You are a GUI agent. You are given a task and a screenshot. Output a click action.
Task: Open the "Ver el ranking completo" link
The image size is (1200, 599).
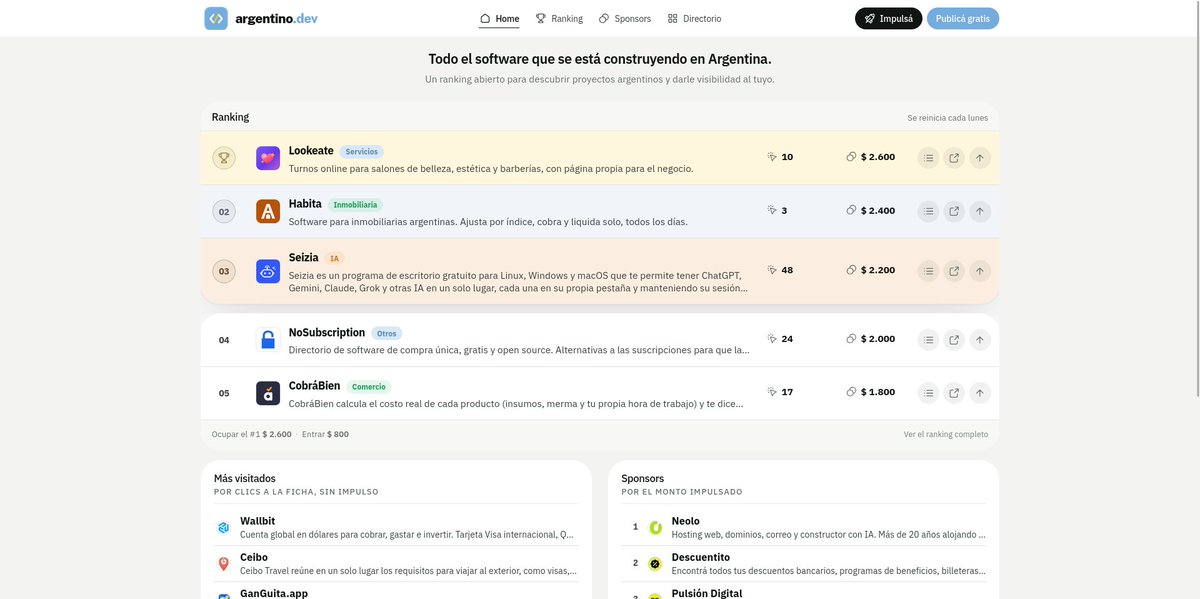(x=946, y=434)
